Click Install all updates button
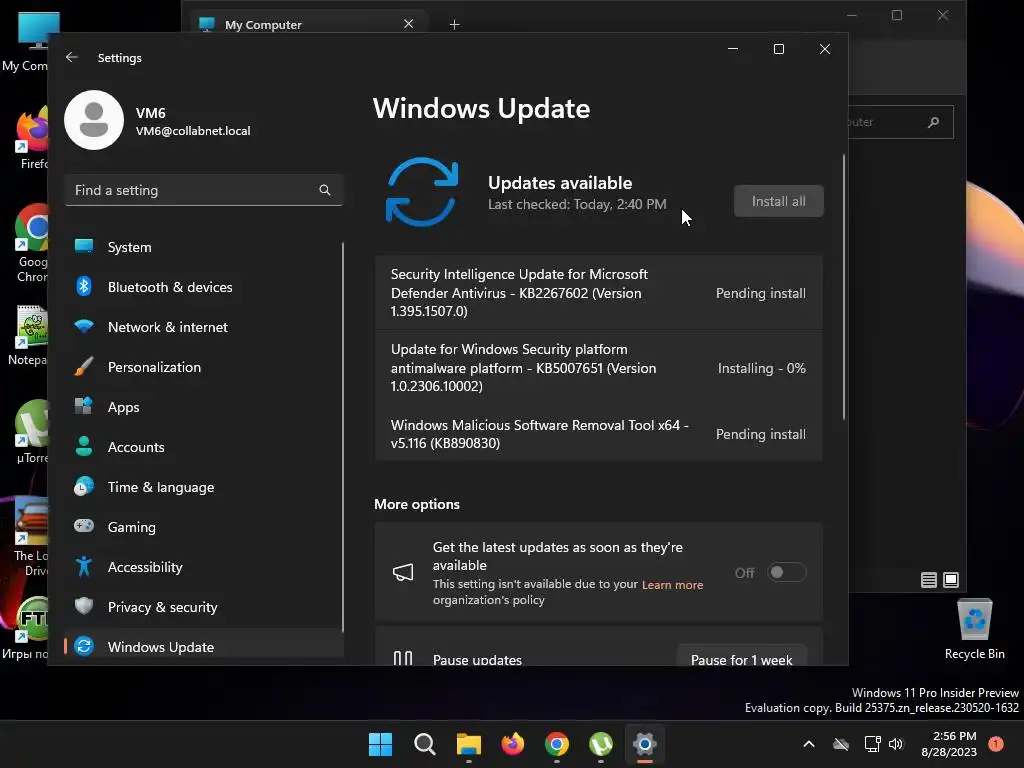The height and width of the screenshot is (768, 1024). pos(778,201)
